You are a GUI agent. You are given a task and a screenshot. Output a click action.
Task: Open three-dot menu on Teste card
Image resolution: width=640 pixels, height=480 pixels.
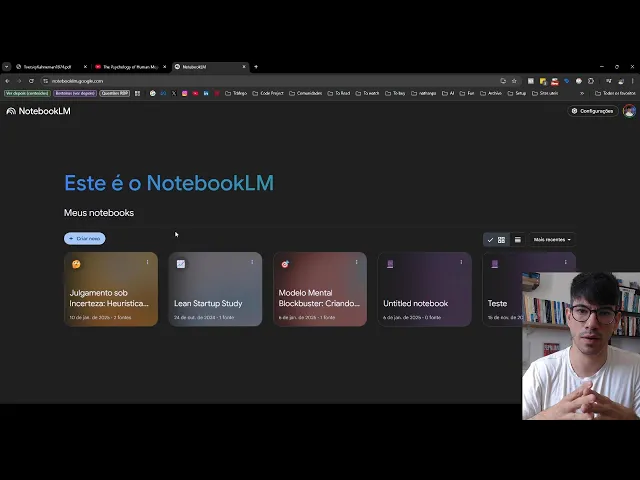tap(566, 262)
